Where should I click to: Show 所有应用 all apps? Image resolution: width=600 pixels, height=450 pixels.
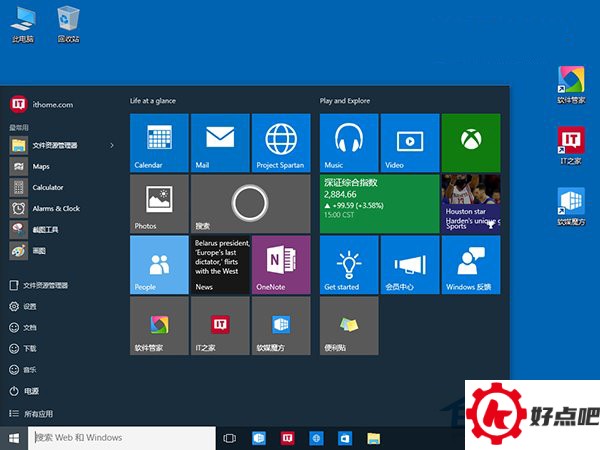(x=31, y=414)
